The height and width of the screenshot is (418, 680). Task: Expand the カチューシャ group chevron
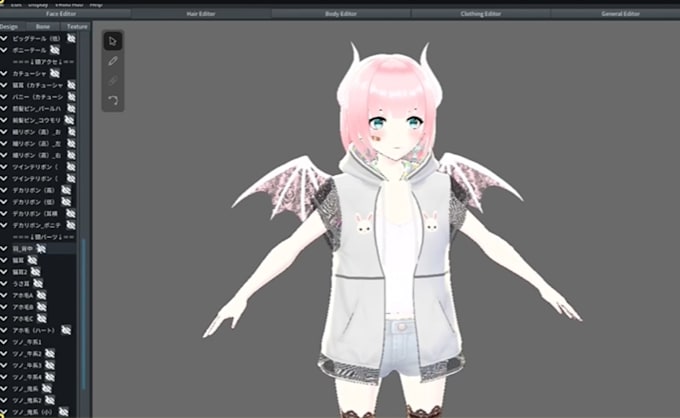tap(4, 73)
